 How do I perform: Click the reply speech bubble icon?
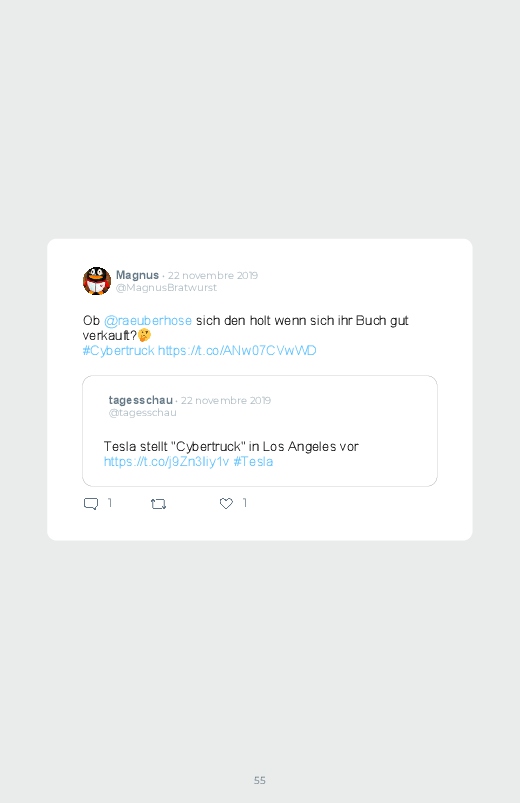(x=91, y=504)
